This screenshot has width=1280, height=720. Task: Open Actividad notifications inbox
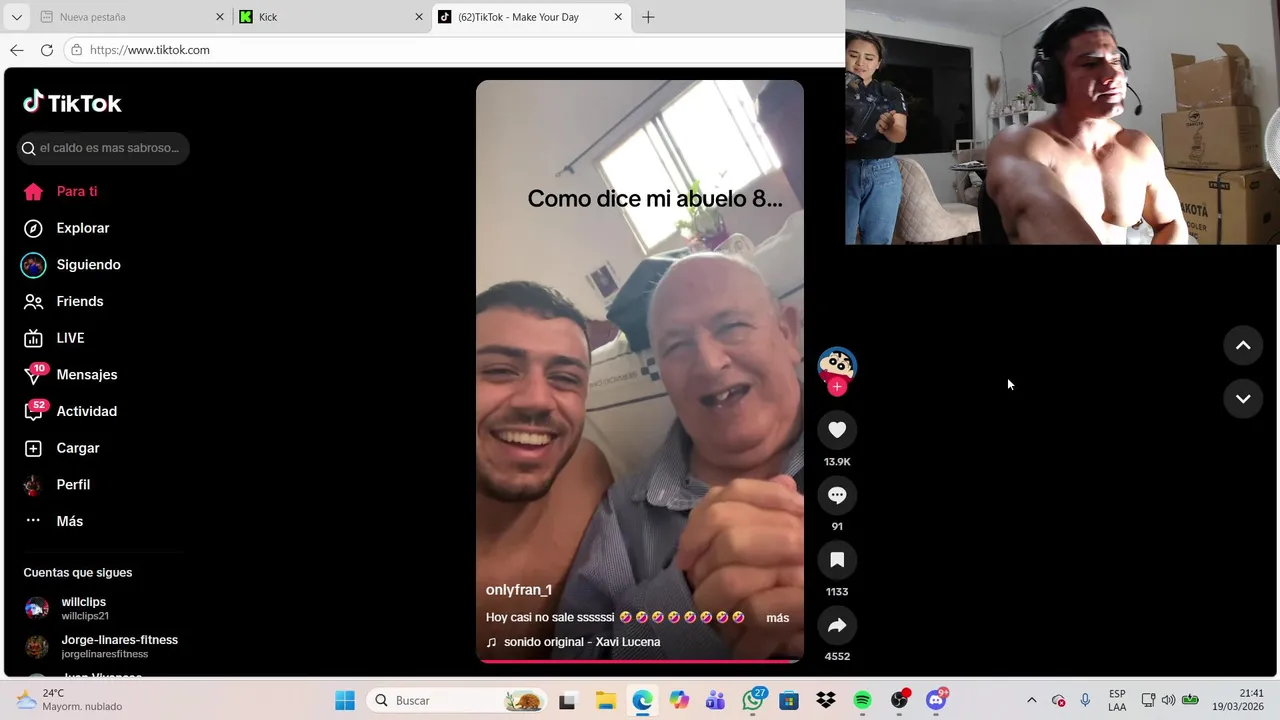click(x=70, y=411)
